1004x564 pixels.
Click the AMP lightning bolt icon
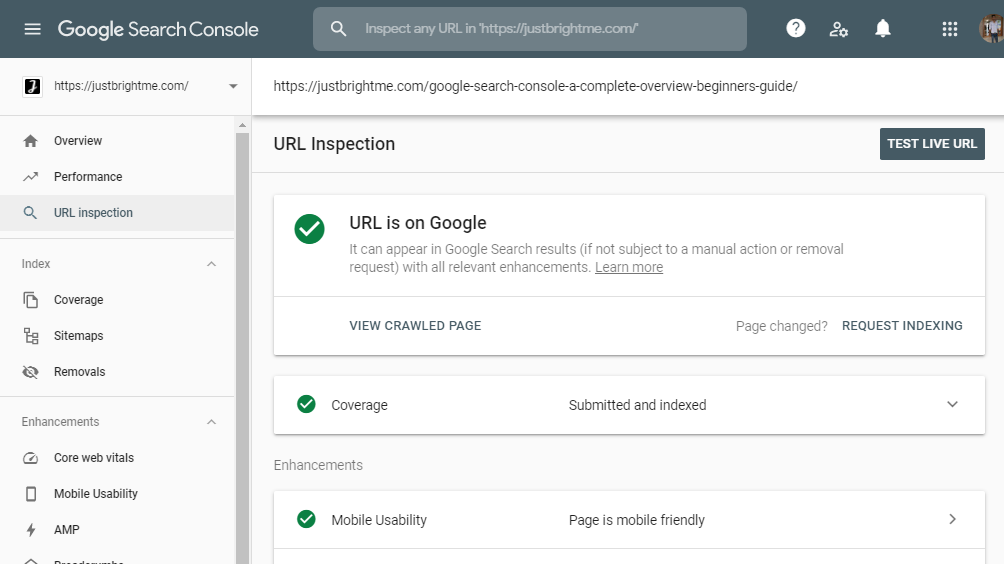30,529
